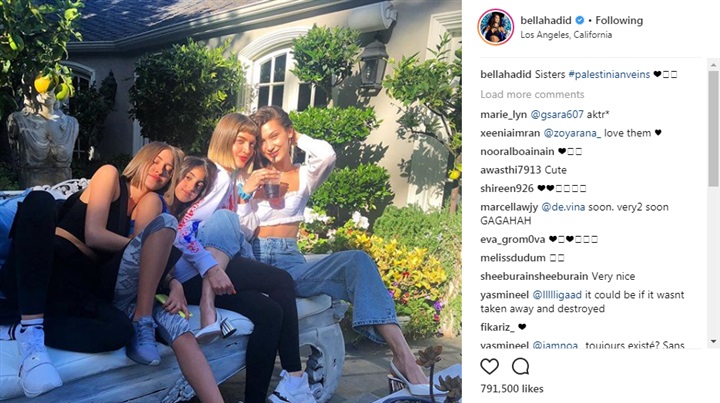720x403 pixels.
Task: Click the verified badge next to username
Action: (579, 20)
